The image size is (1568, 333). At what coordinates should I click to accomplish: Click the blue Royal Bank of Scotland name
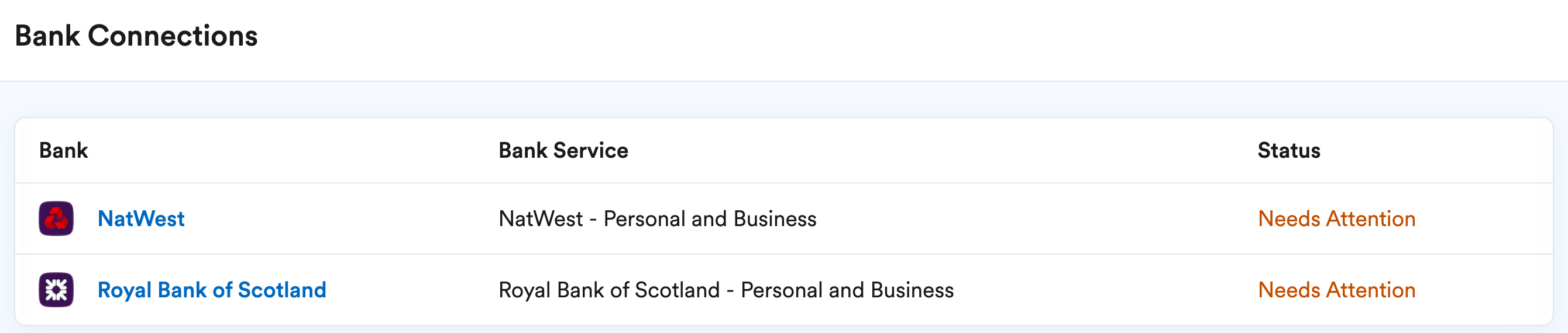(x=212, y=290)
